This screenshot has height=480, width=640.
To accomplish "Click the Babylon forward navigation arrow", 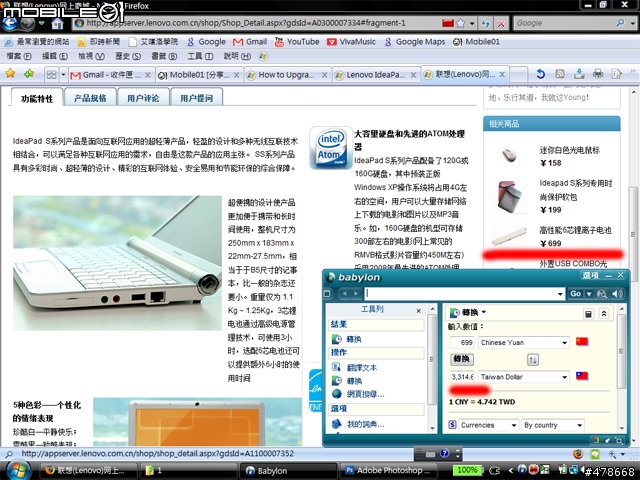I will click(356, 293).
